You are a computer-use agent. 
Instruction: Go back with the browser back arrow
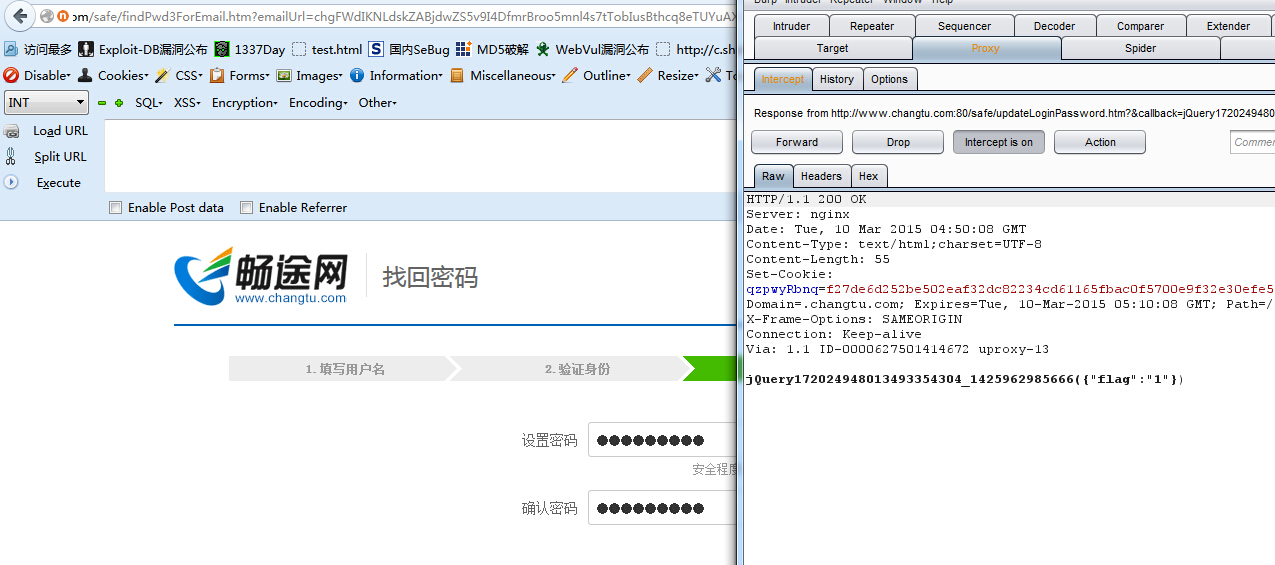pyautogui.click(x=19, y=16)
